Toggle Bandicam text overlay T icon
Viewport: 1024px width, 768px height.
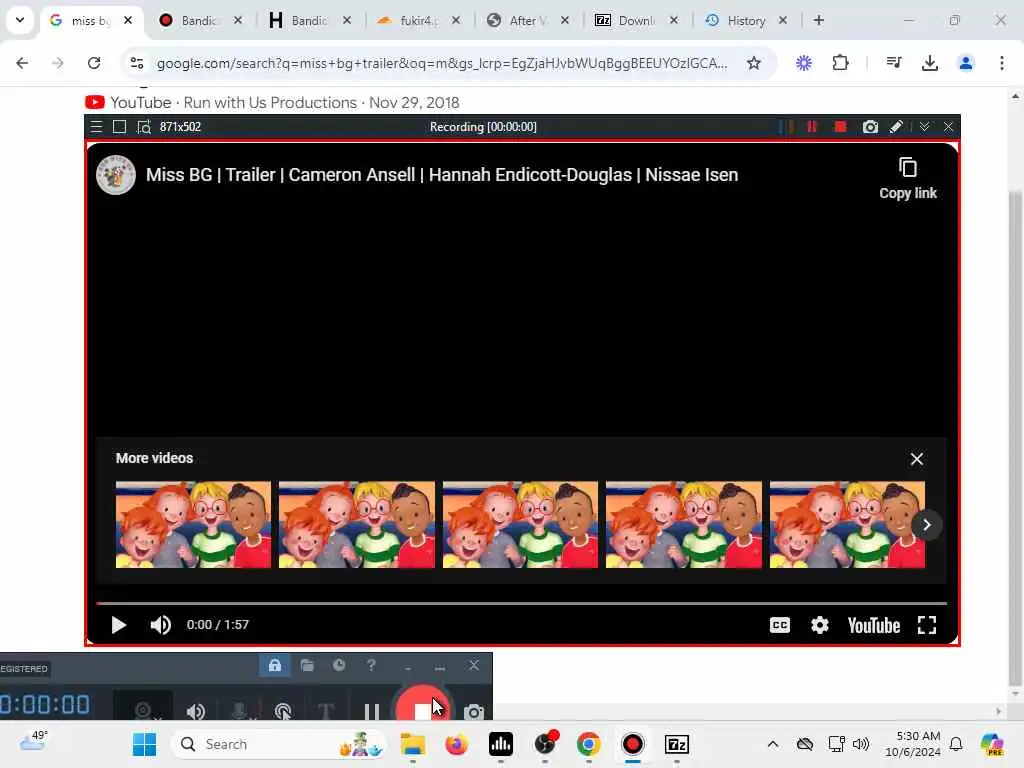[x=326, y=711]
